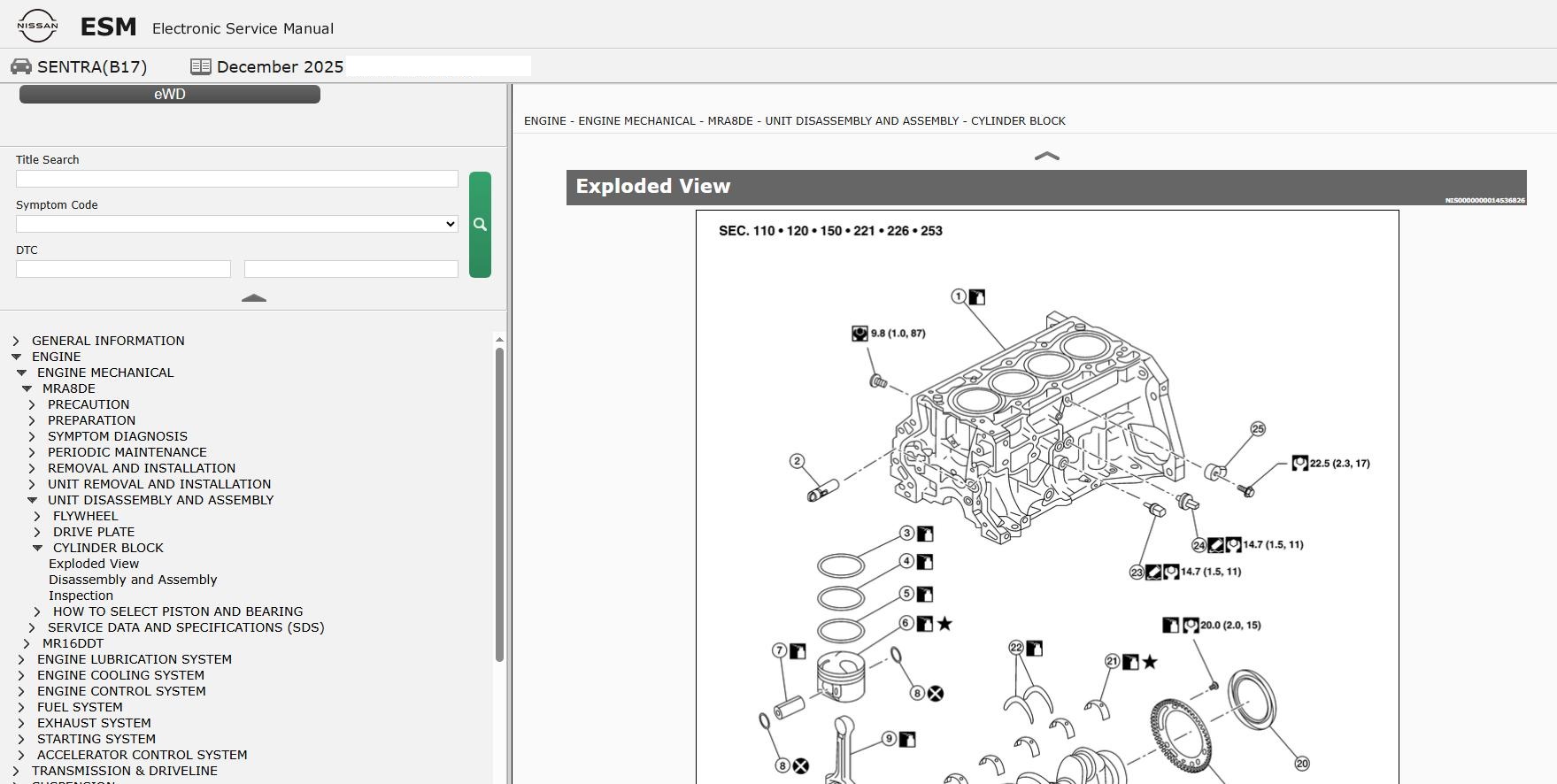This screenshot has width=1557, height=784.
Task: Click callout number 6 with star mark
Action: tap(906, 623)
